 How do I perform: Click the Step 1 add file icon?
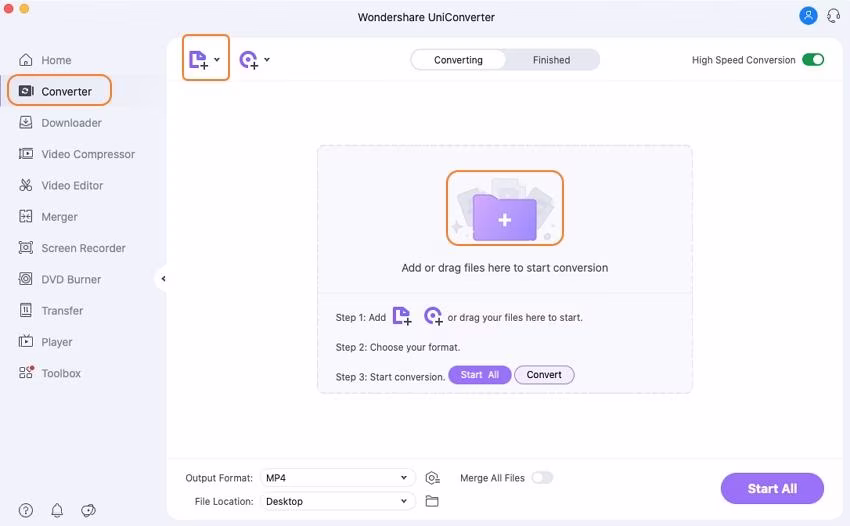[x=402, y=316]
